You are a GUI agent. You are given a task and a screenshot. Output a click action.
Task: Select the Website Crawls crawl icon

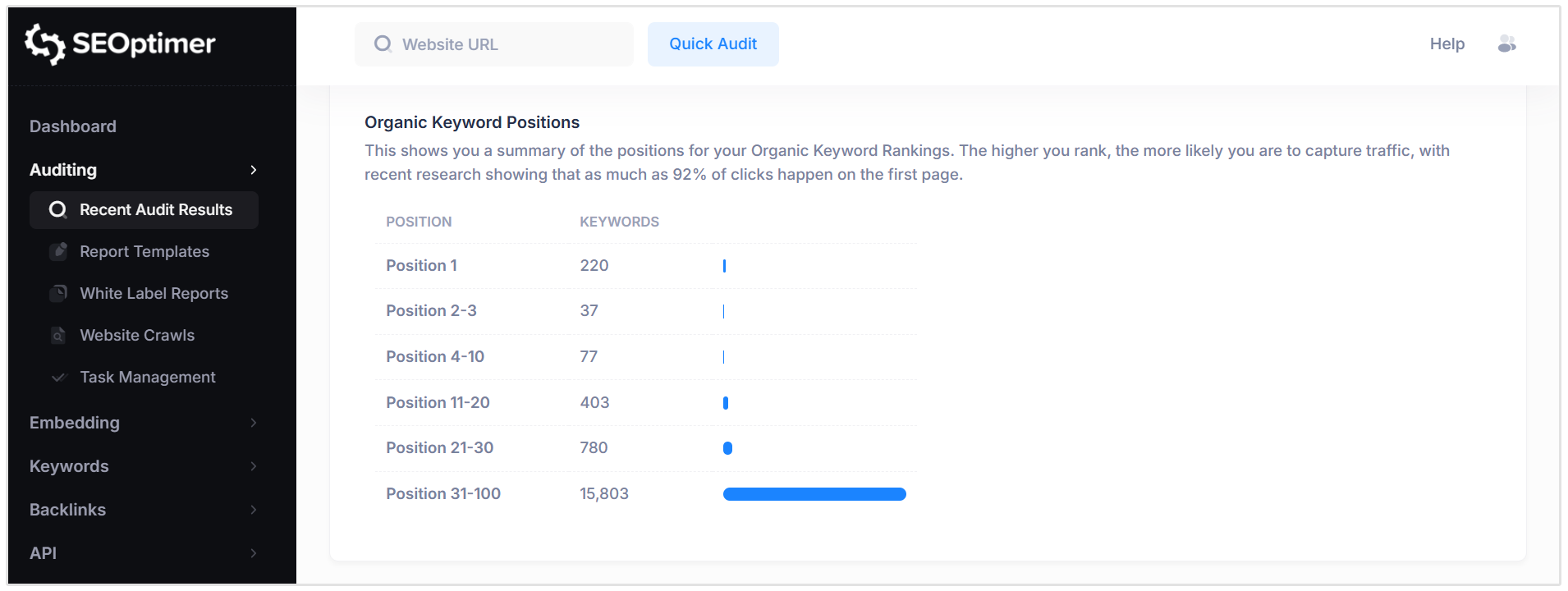58,335
